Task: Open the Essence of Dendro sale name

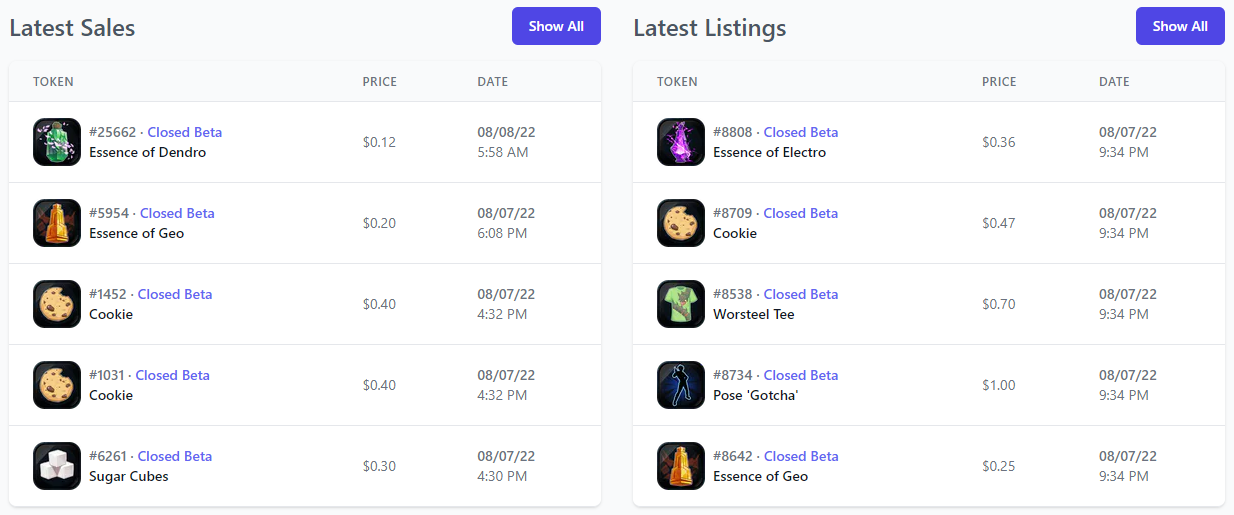Action: pyautogui.click(x=147, y=152)
